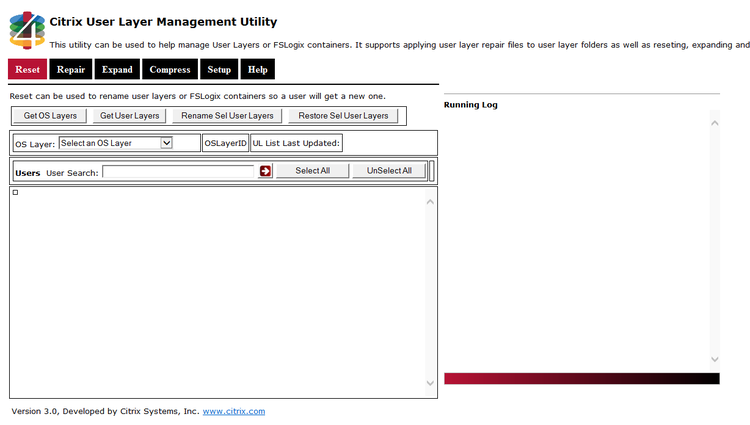Viewport: 750px width, 425px height.
Task: Click the red arrow user search icon
Action: click(265, 171)
